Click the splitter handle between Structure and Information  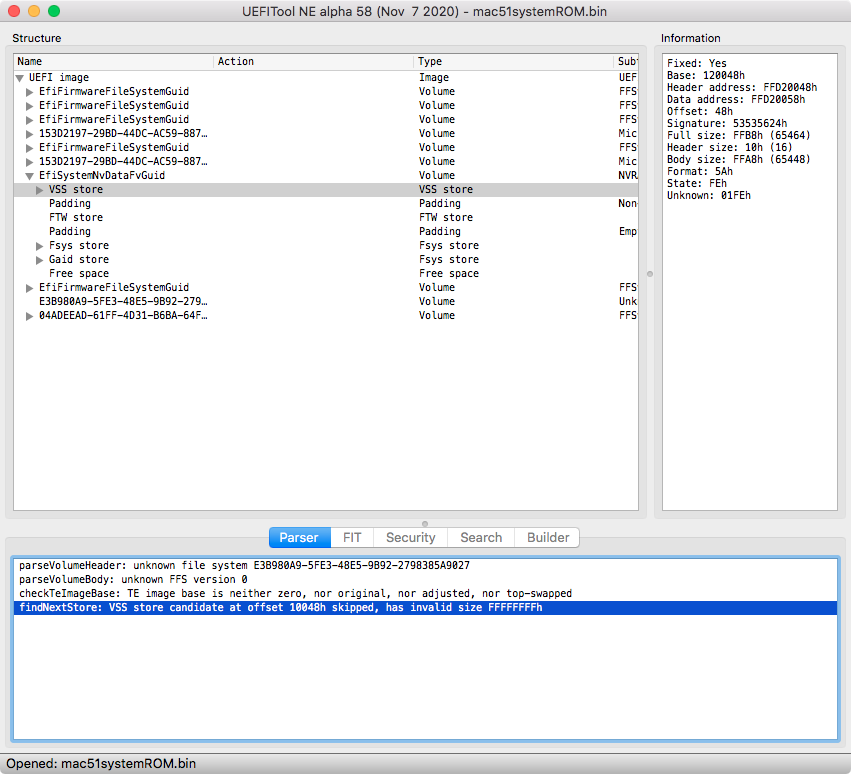point(650,274)
